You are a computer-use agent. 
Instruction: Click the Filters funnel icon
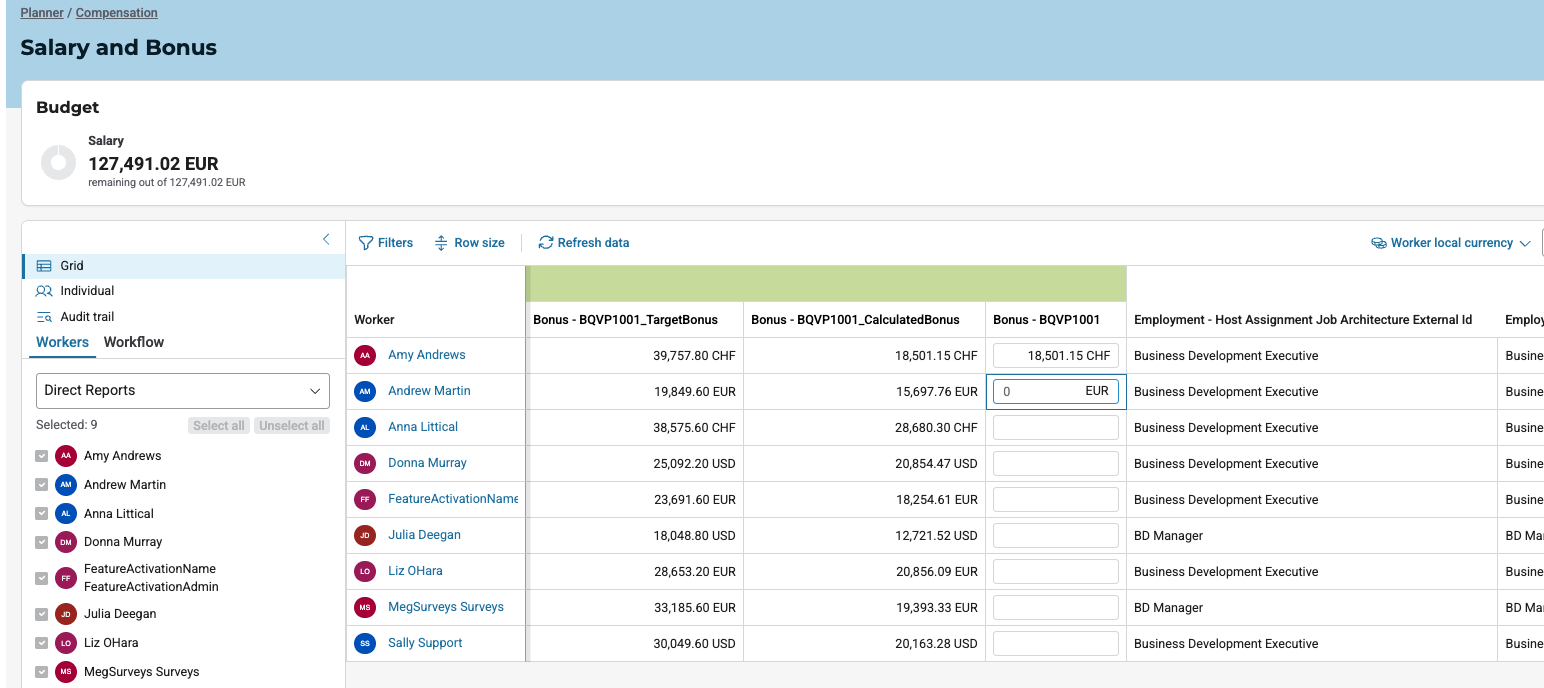366,243
